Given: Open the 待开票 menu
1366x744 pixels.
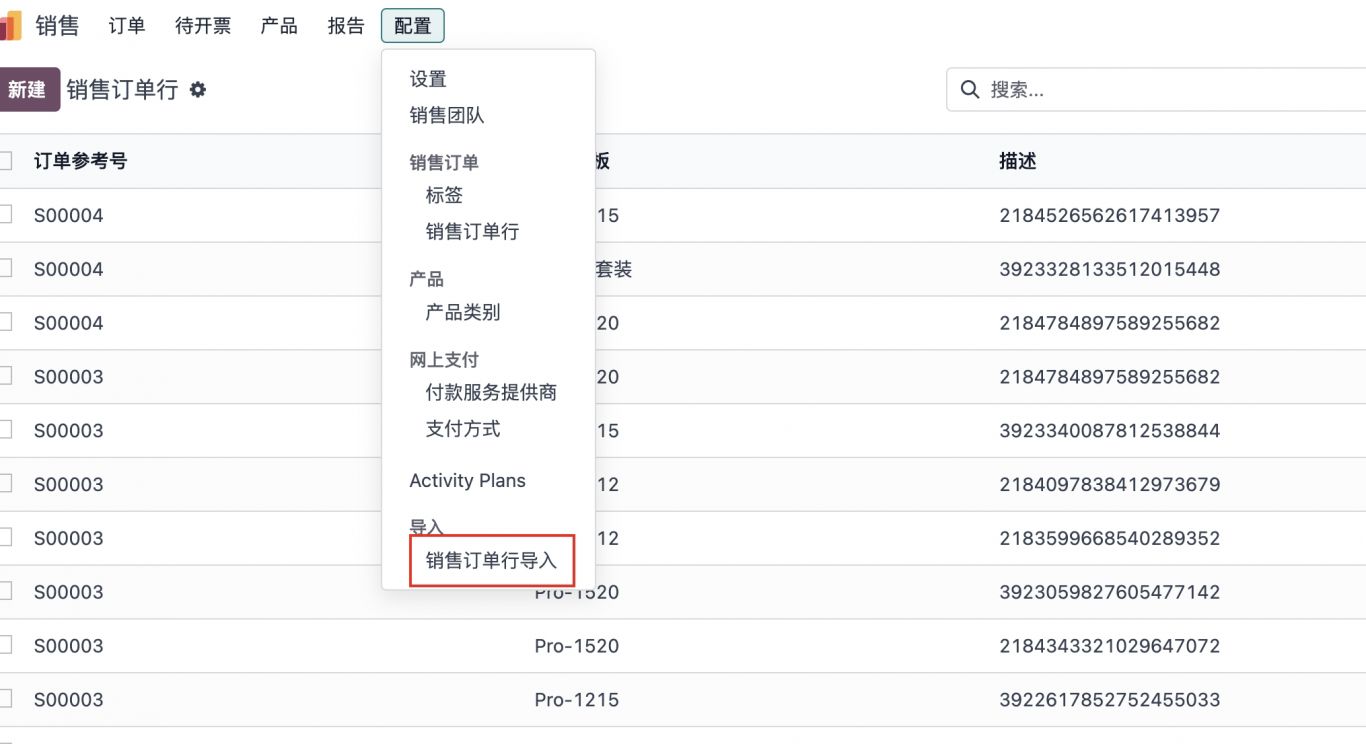Looking at the screenshot, I should (203, 26).
